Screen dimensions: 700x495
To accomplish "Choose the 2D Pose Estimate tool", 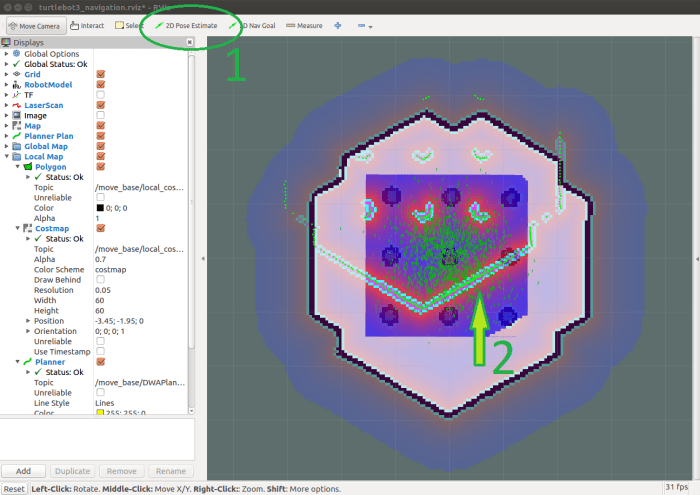I will 186,26.
